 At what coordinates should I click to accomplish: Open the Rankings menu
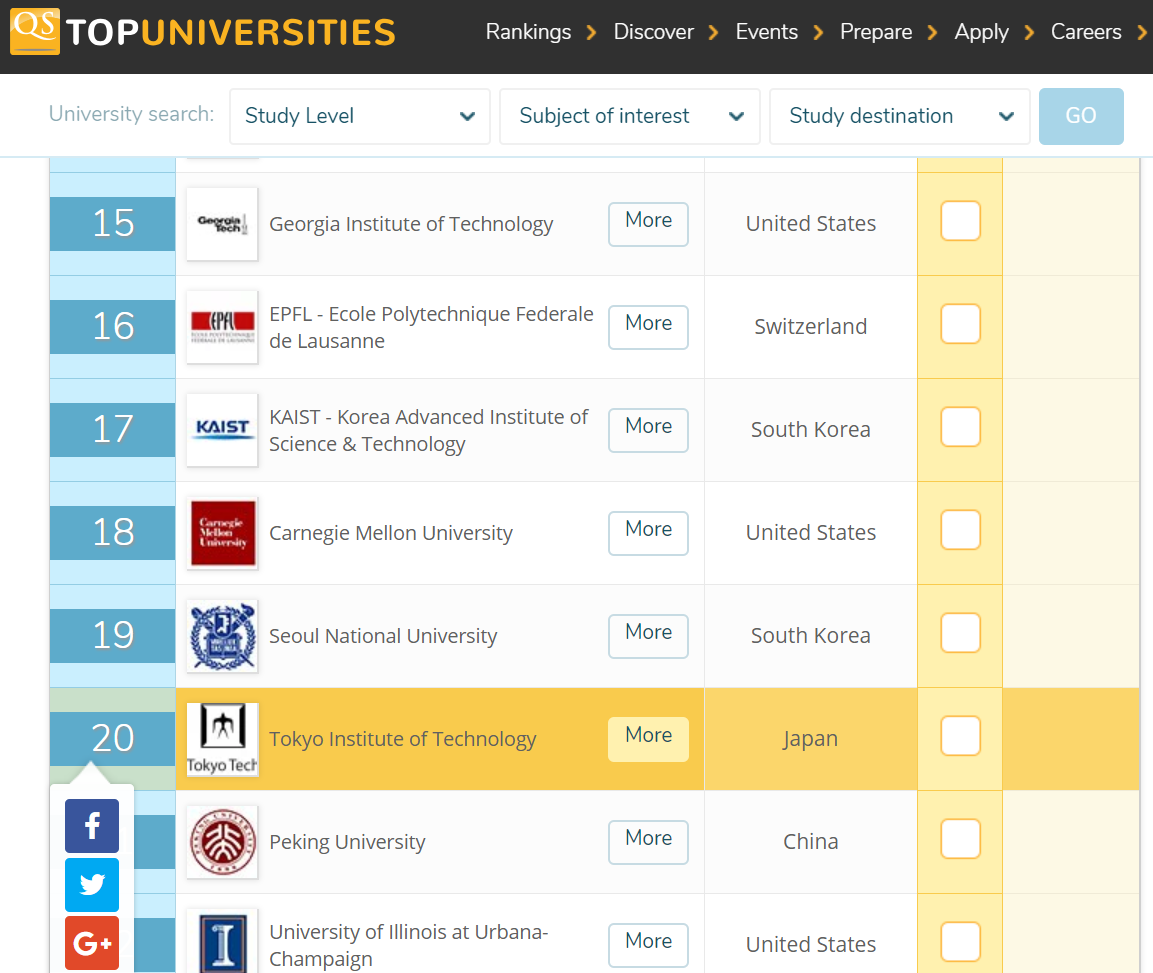(528, 32)
